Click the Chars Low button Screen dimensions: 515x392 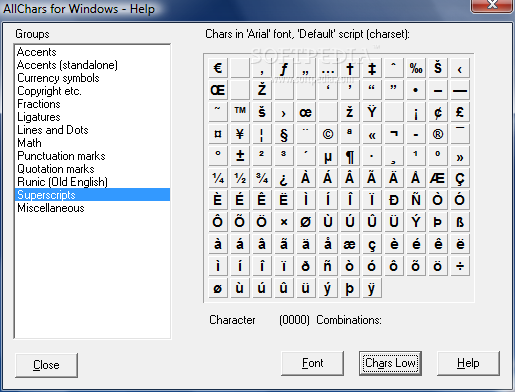(390, 363)
